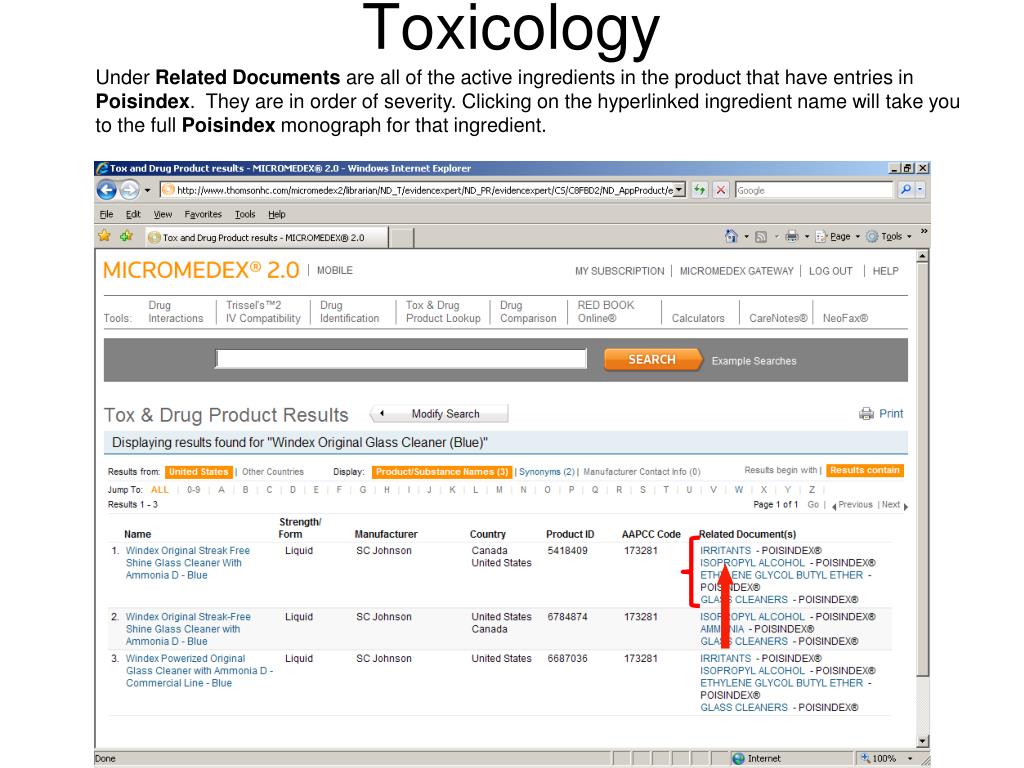Expand the address bar URL history dropdown
1024x768 pixels.
[680, 190]
